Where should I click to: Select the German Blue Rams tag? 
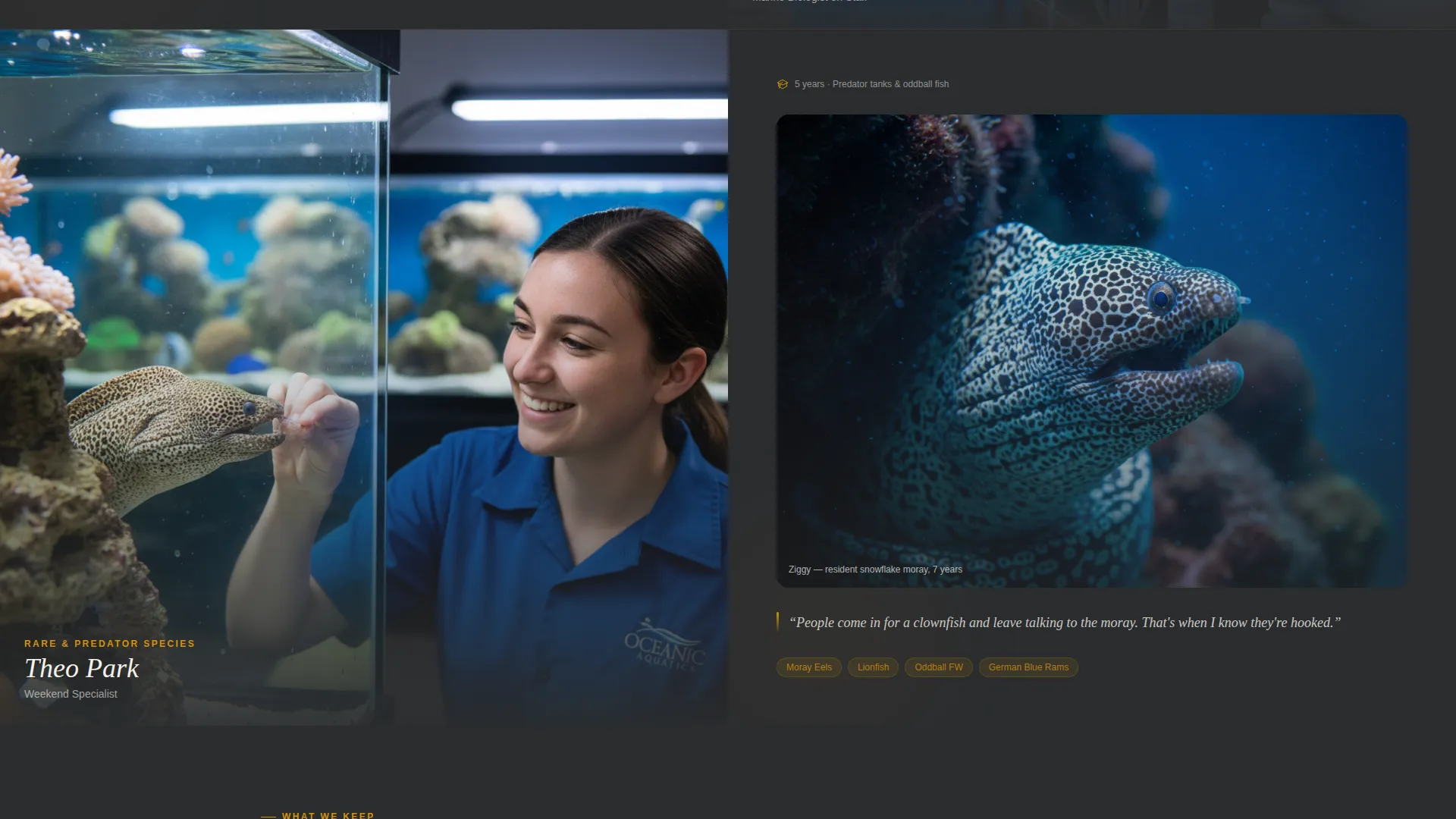(x=1028, y=667)
